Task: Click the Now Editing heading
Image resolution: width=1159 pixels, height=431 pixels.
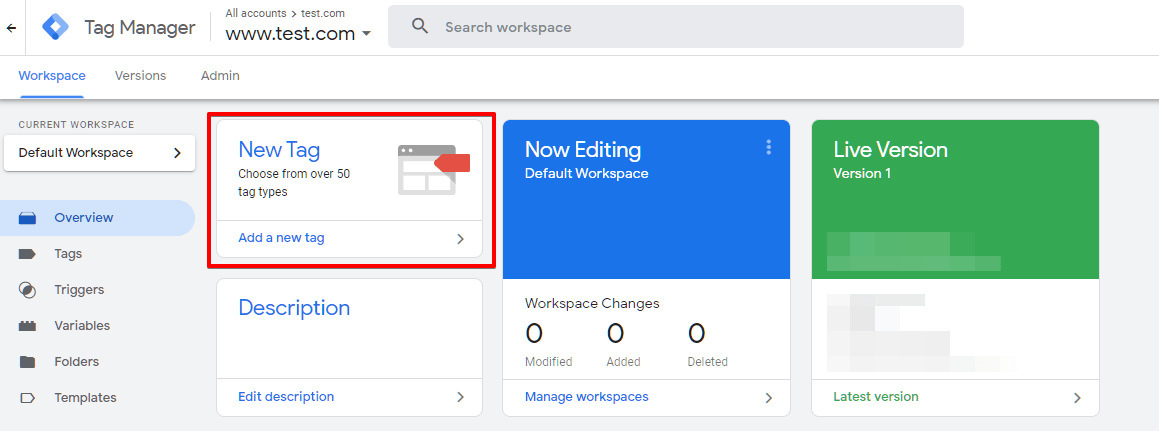Action: [582, 150]
